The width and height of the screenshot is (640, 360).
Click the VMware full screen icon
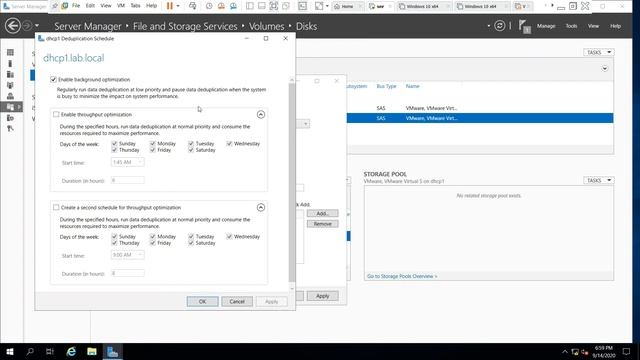coord(273,6)
